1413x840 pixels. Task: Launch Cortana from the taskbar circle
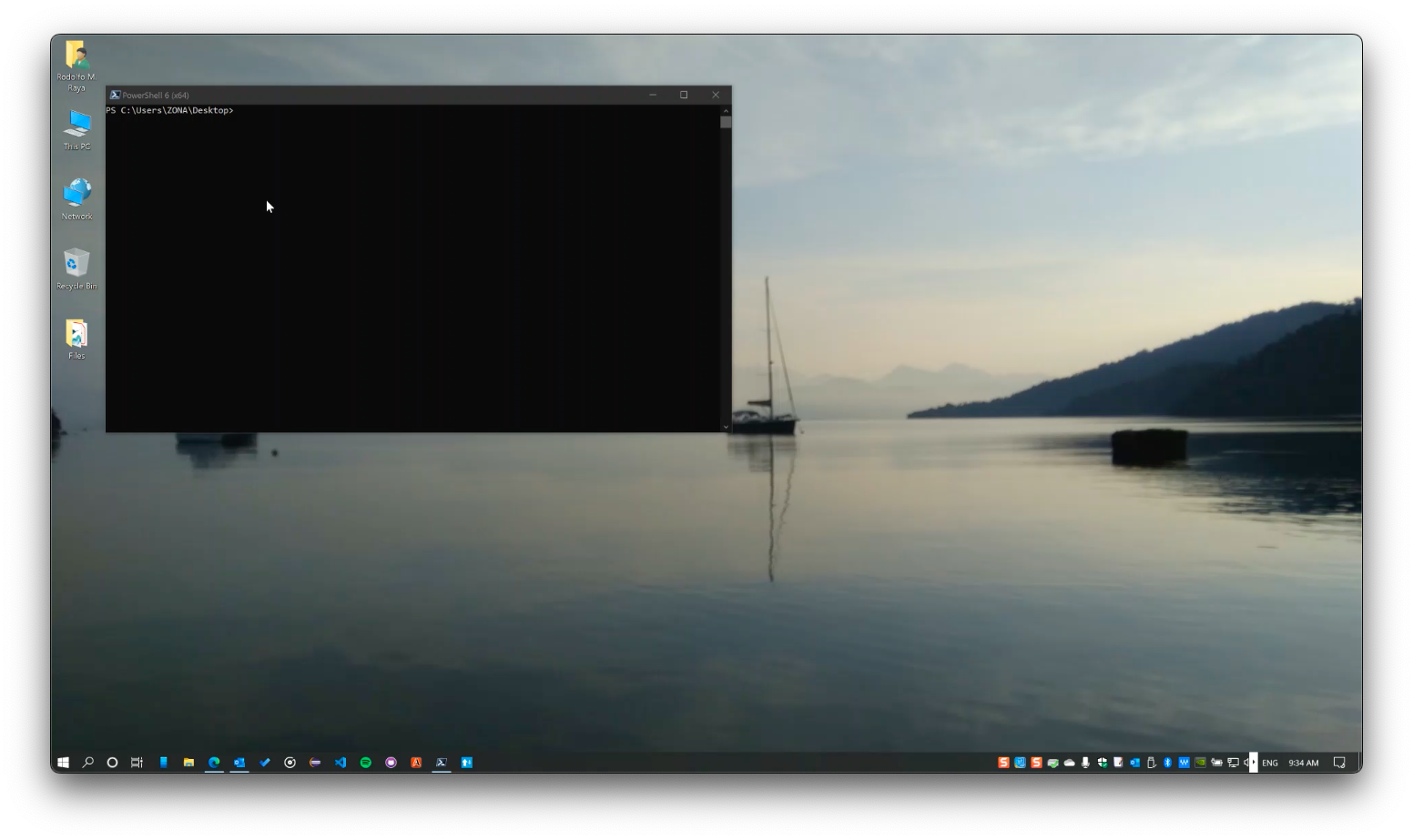pos(112,763)
